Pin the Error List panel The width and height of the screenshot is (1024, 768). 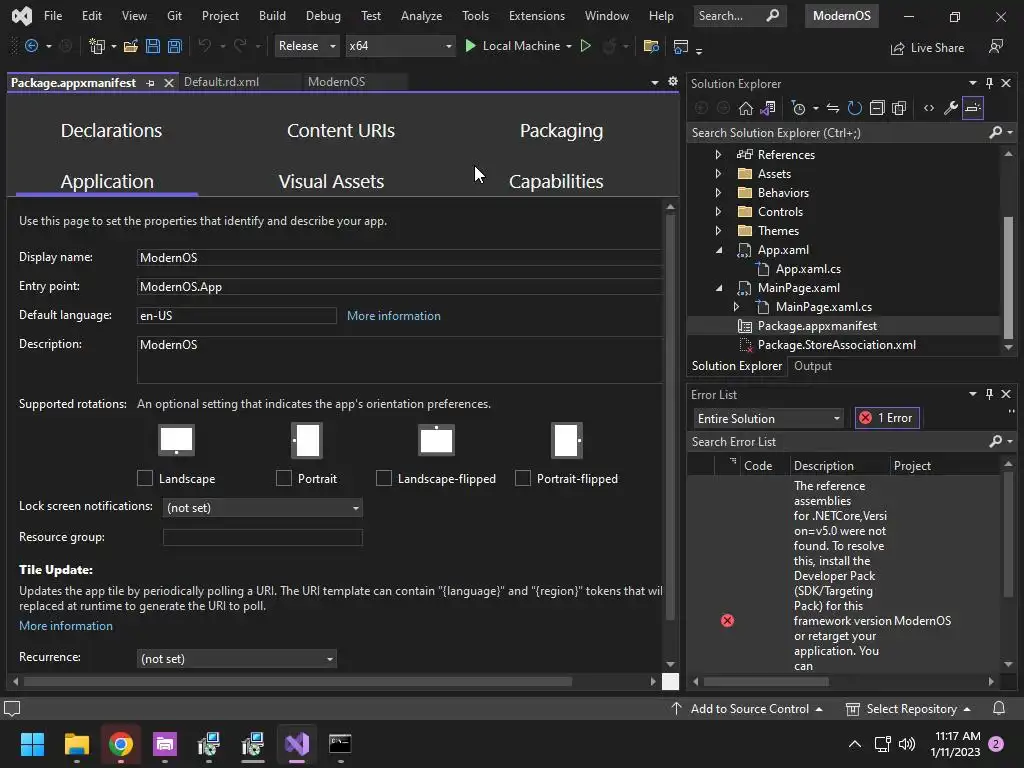pos(989,394)
